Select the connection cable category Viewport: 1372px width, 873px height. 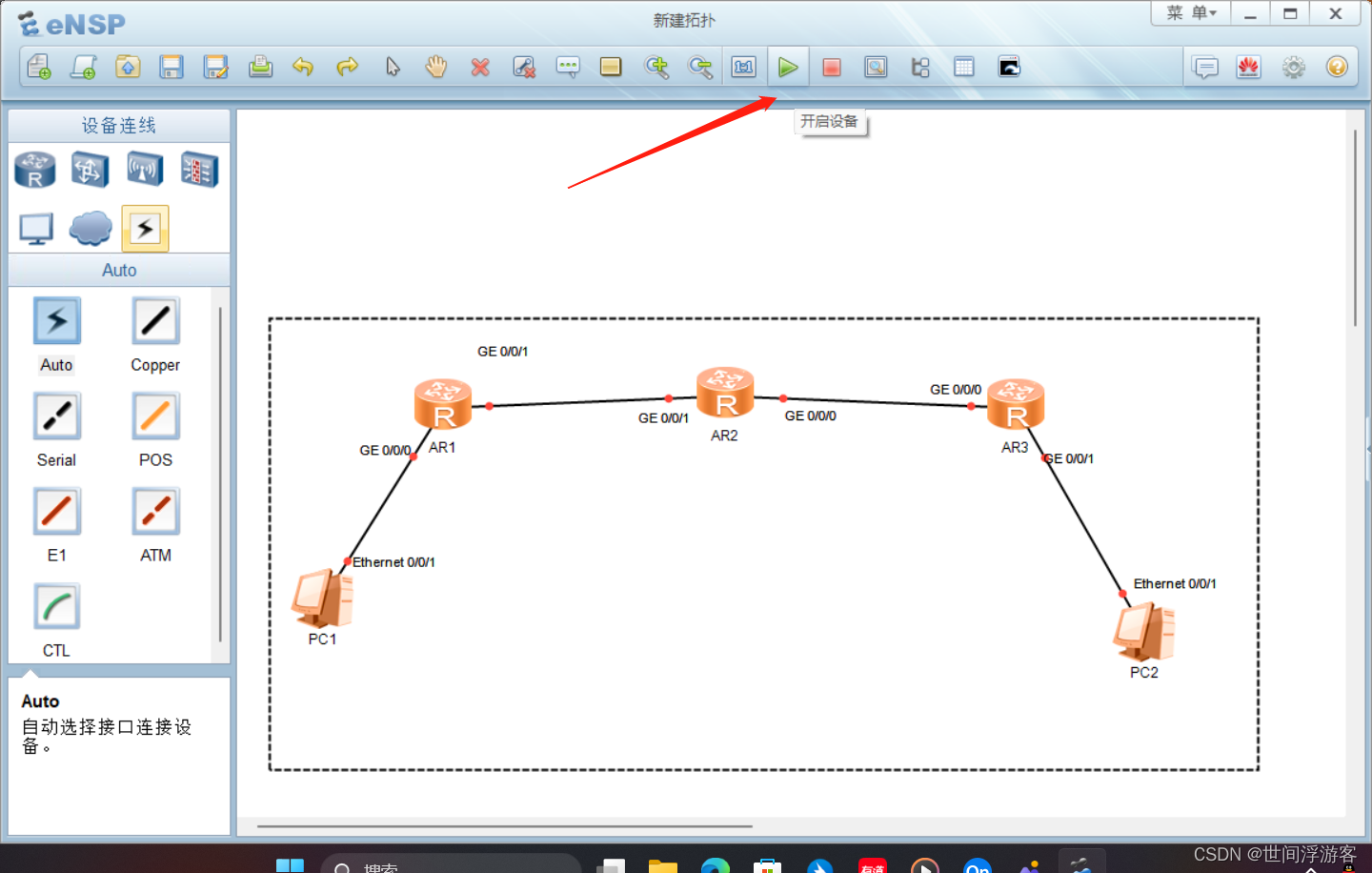(x=145, y=229)
